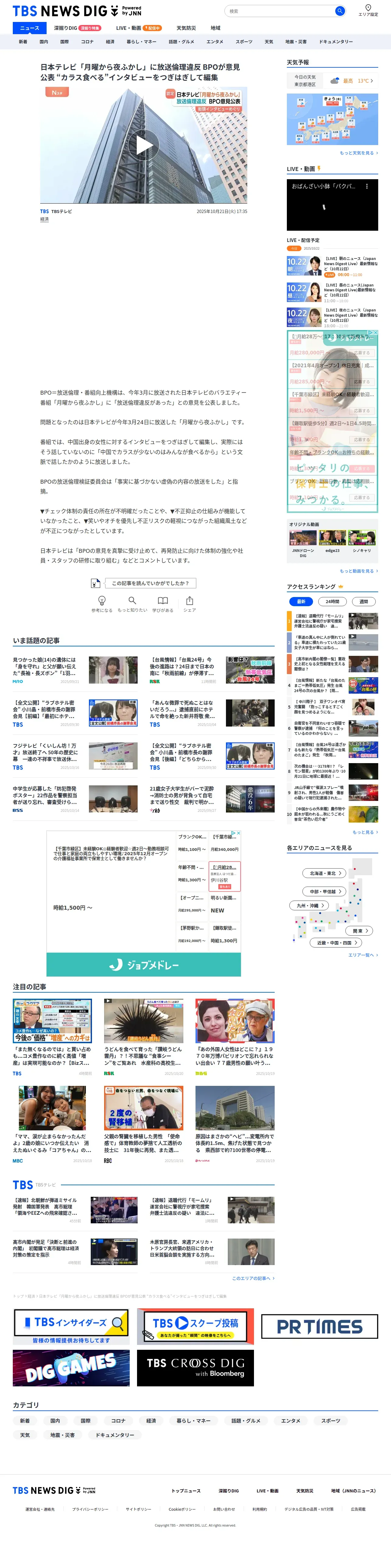Open the rank 5 中川翔子 ranking article
Viewport: 391px width, 1568px height.
click(332, 707)
